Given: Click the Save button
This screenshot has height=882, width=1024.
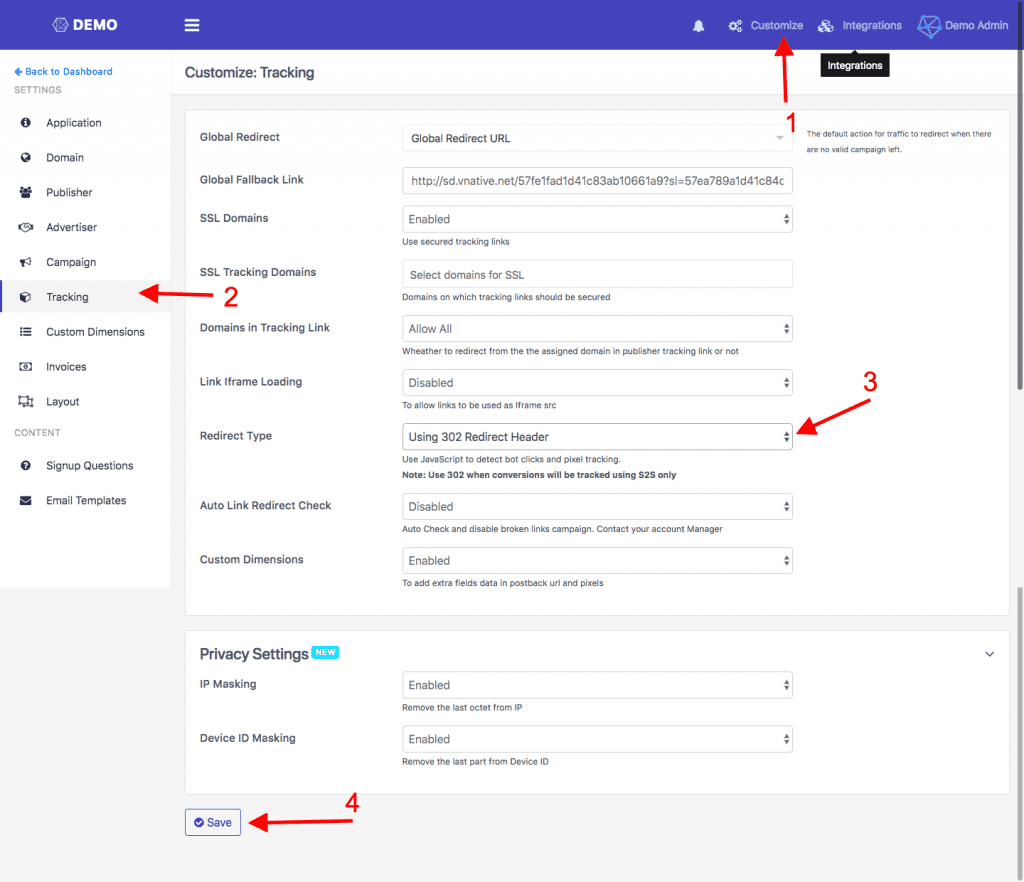Looking at the screenshot, I should [213, 822].
